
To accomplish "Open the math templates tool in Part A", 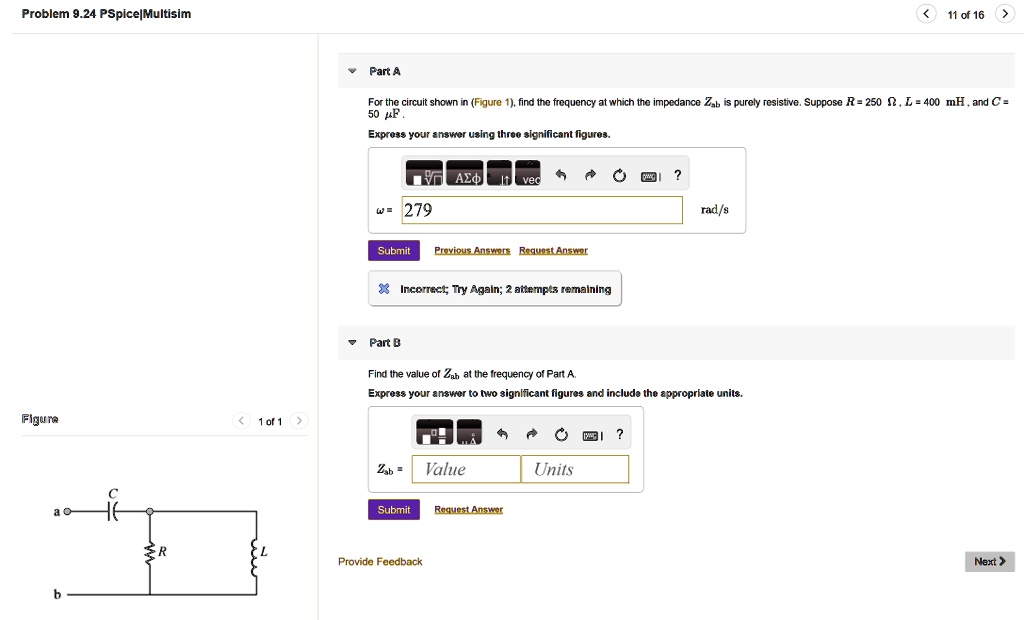I will [425, 176].
